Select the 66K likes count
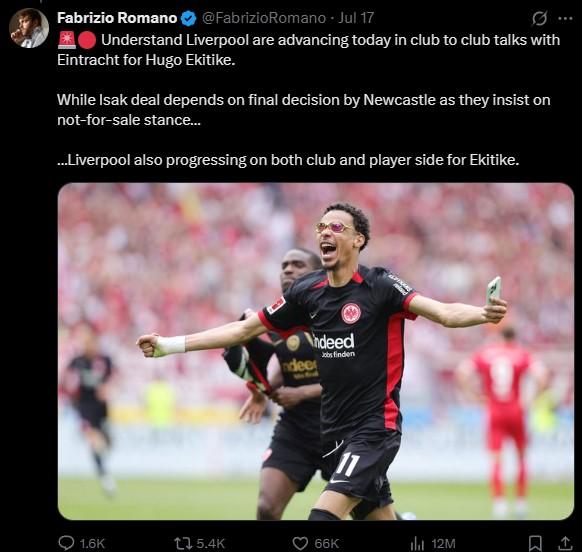 click(x=327, y=544)
